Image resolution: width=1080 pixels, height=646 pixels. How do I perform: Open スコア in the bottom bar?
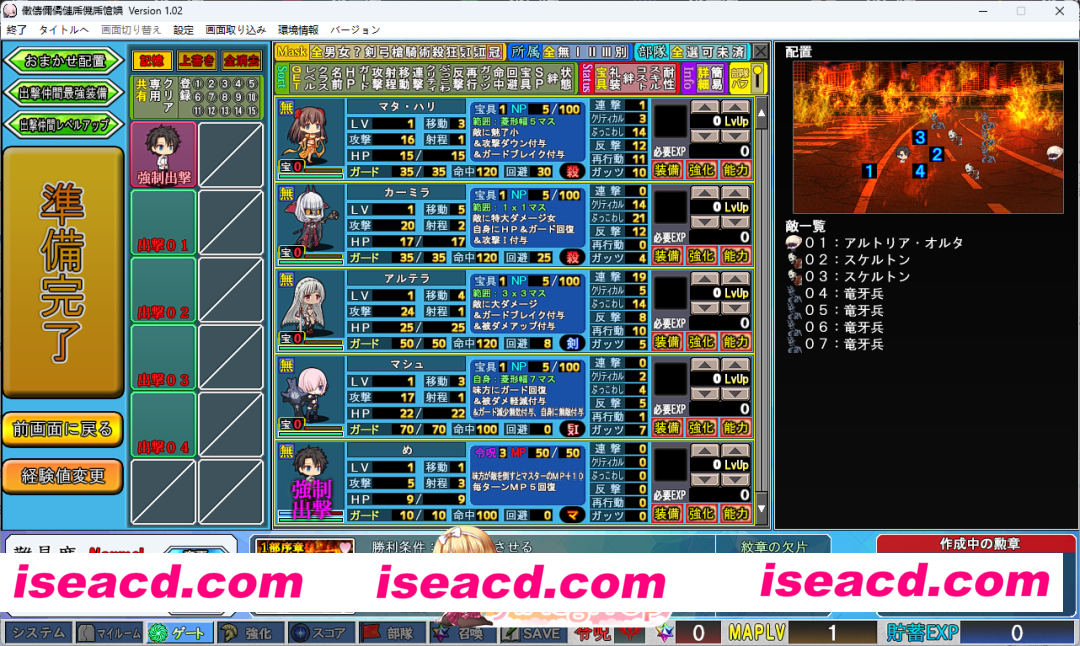click(320, 633)
